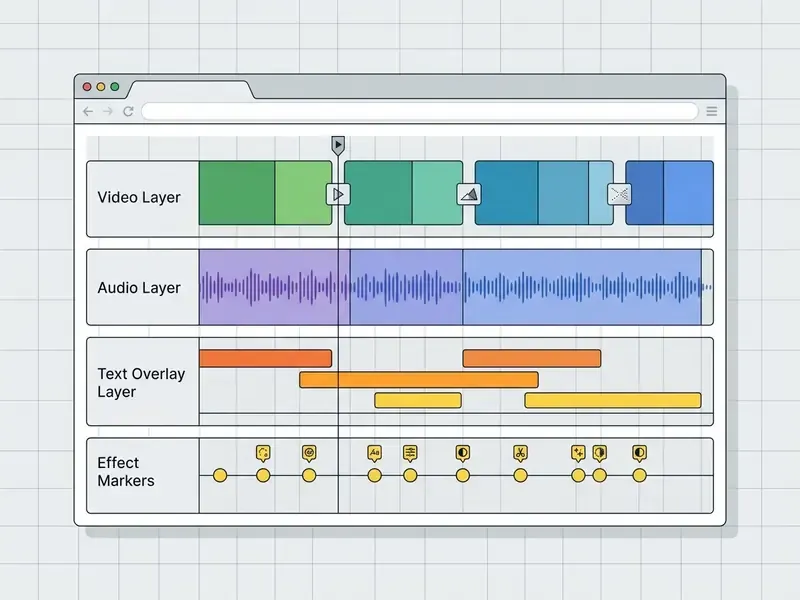Click the contrast icon left of the scissors
Viewport: 800px width, 600px height.
point(462,453)
